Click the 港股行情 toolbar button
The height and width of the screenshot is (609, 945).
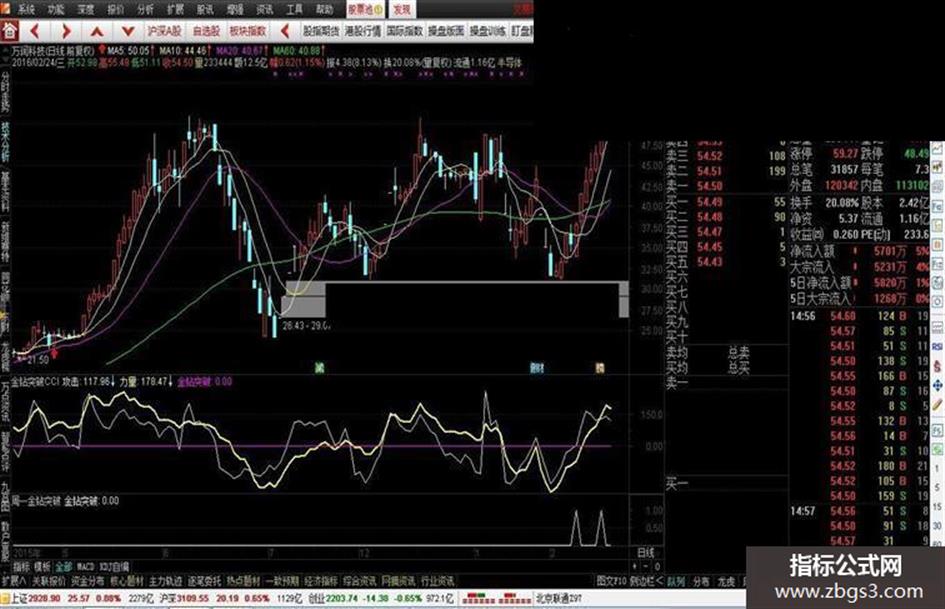pyautogui.click(x=363, y=30)
